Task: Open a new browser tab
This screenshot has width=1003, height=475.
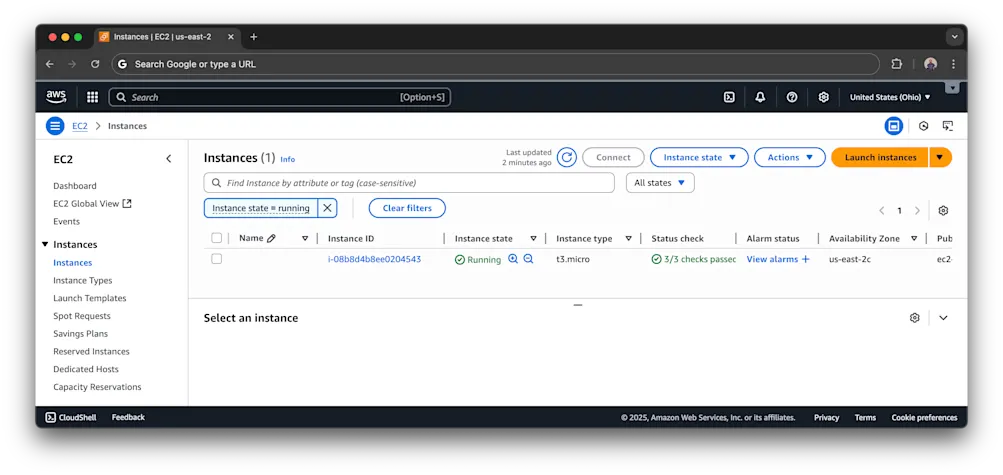Action: point(253,37)
